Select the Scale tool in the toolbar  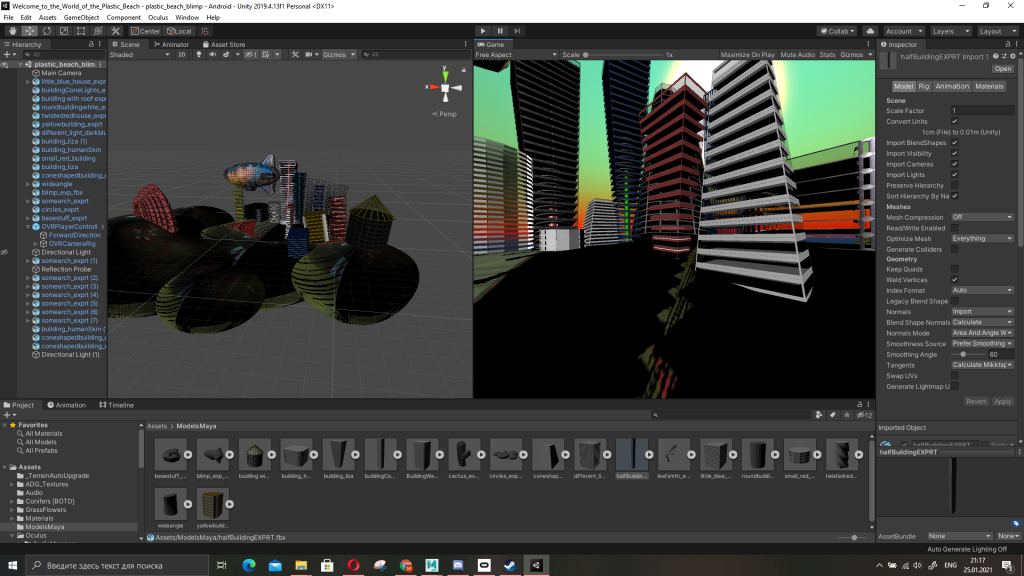pos(63,31)
